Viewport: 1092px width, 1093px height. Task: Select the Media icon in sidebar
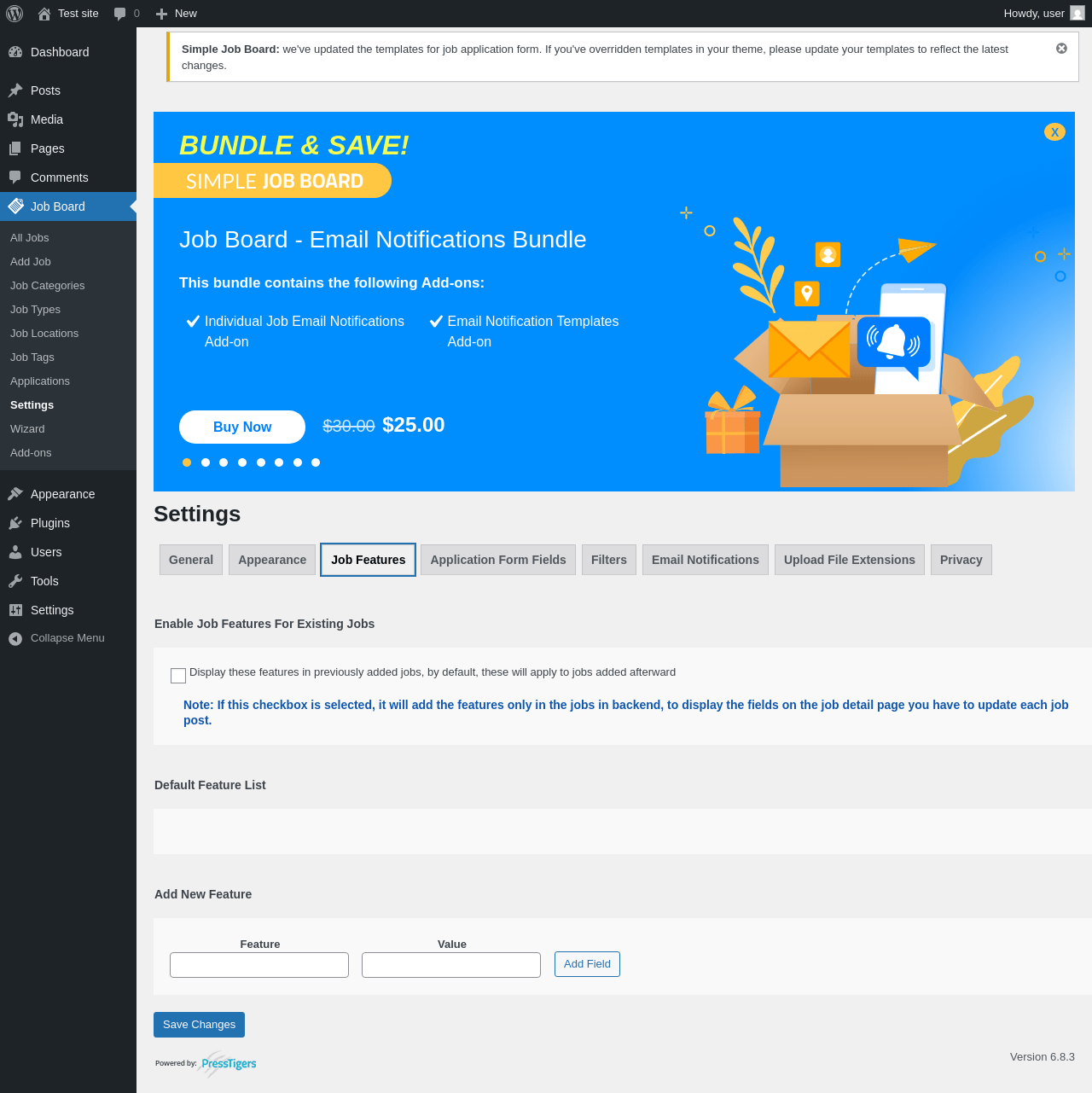15,119
